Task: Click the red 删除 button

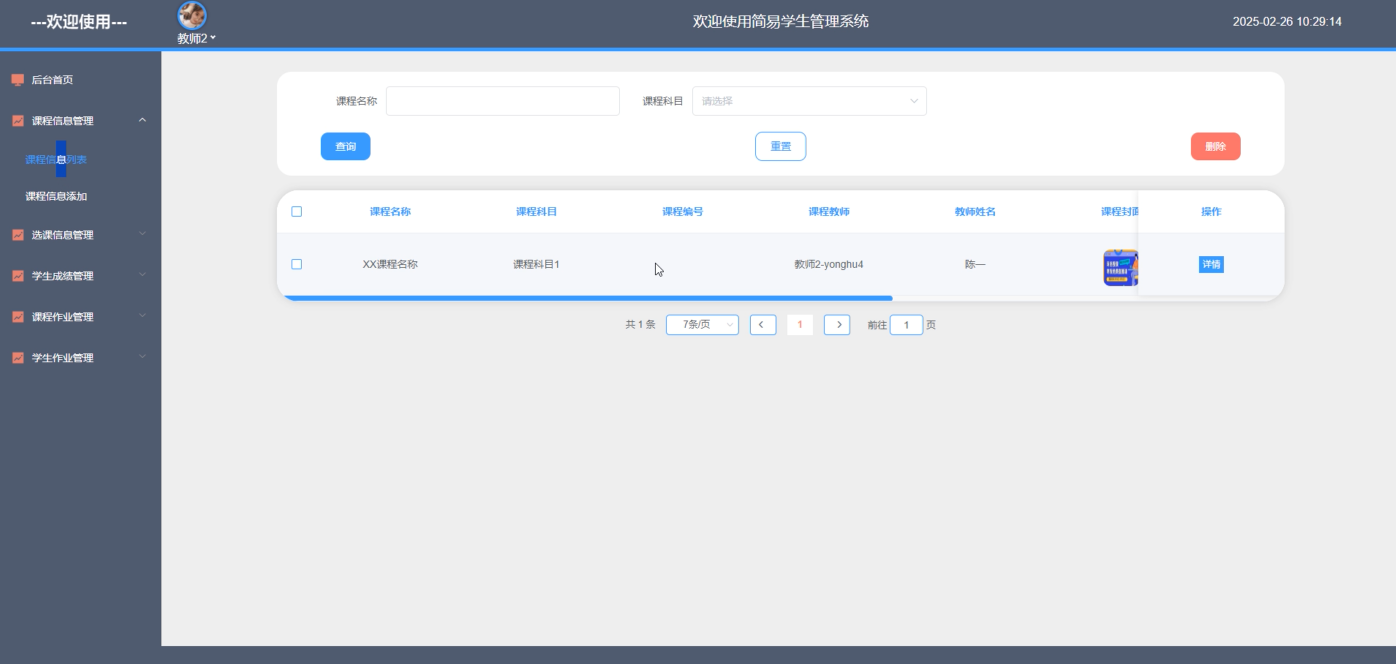Action: pyautogui.click(x=1215, y=146)
